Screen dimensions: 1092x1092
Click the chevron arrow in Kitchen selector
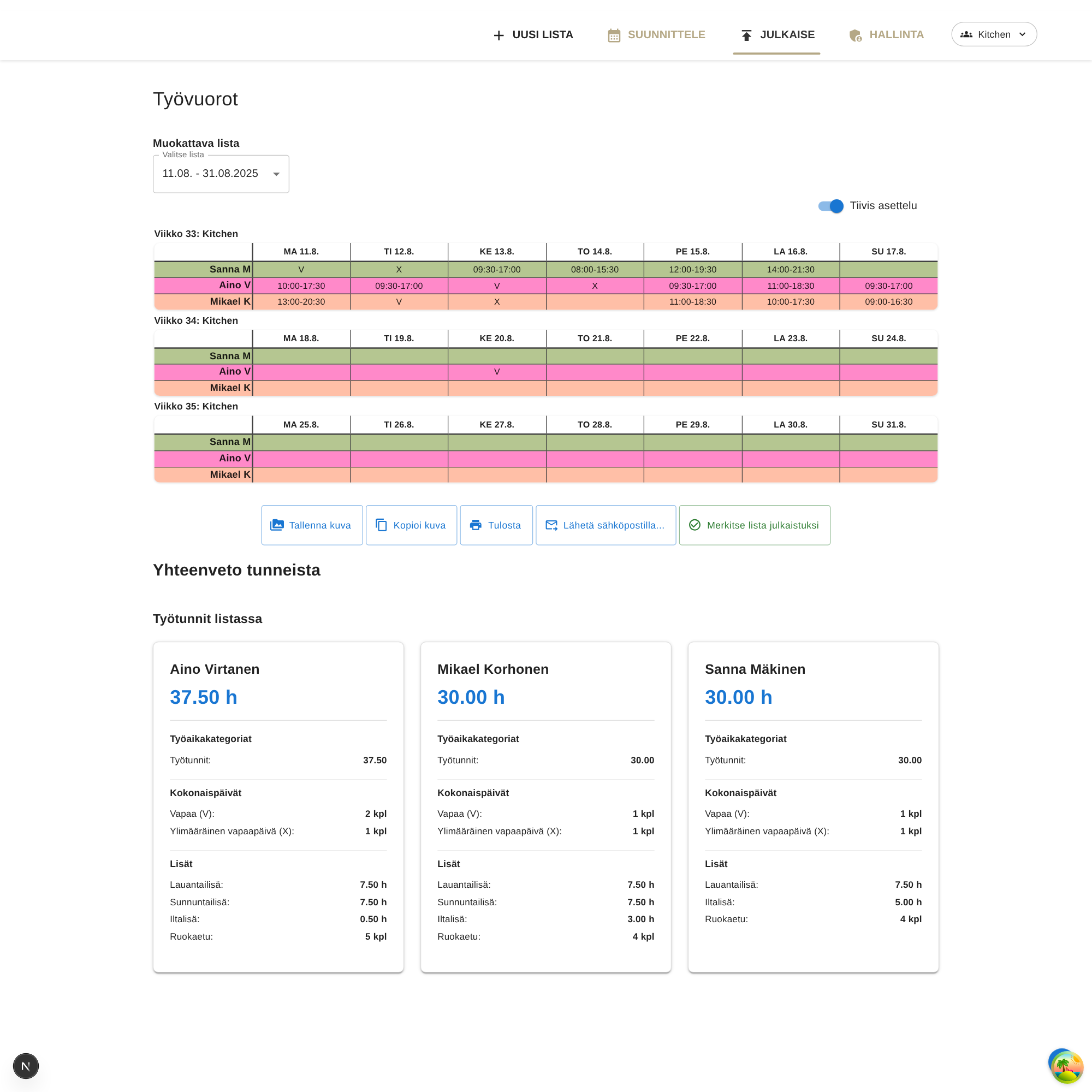(x=1022, y=34)
